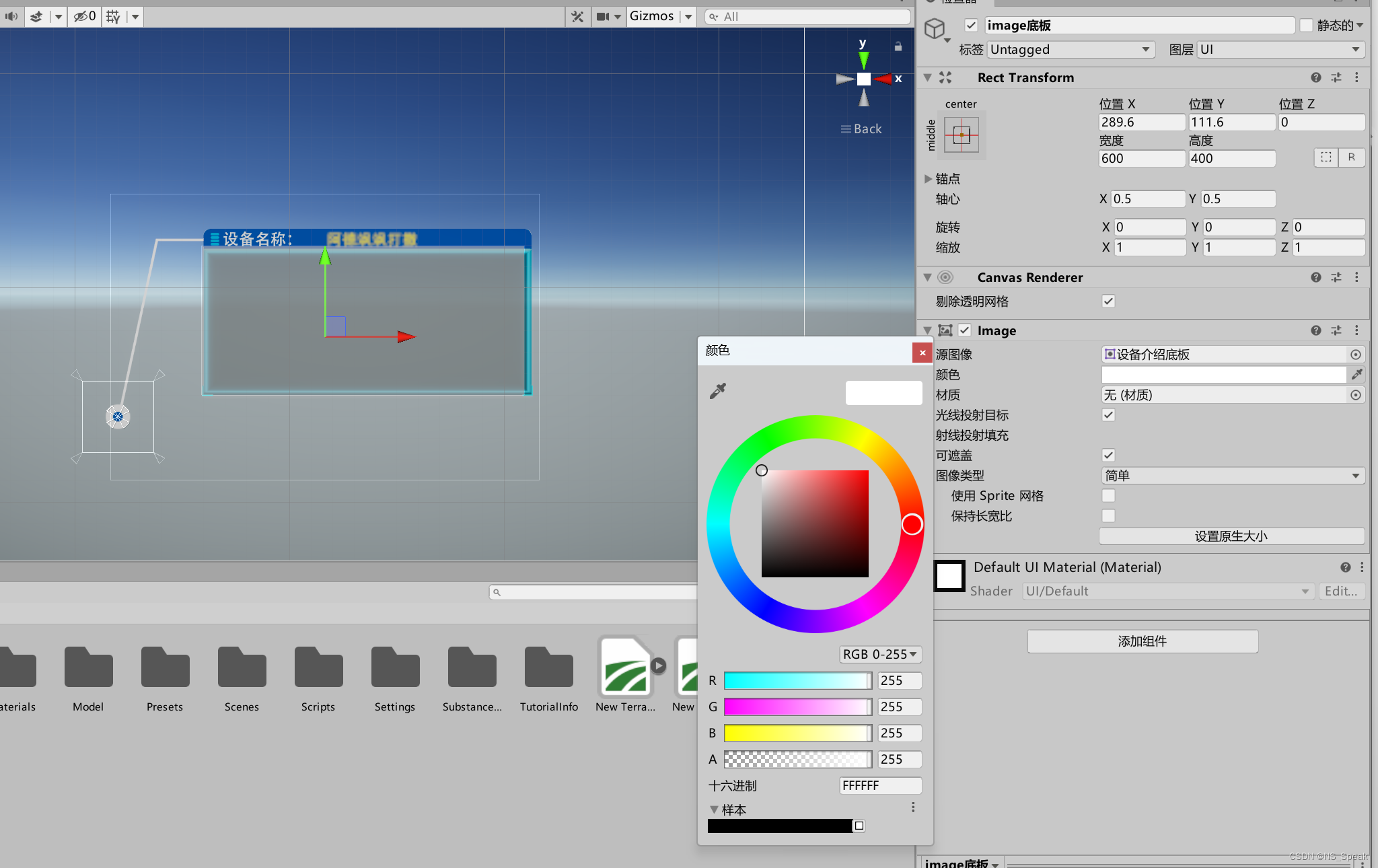Viewport: 1378px width, 868px height.
Task: Close the 颜色 color picker window
Action: click(x=922, y=353)
